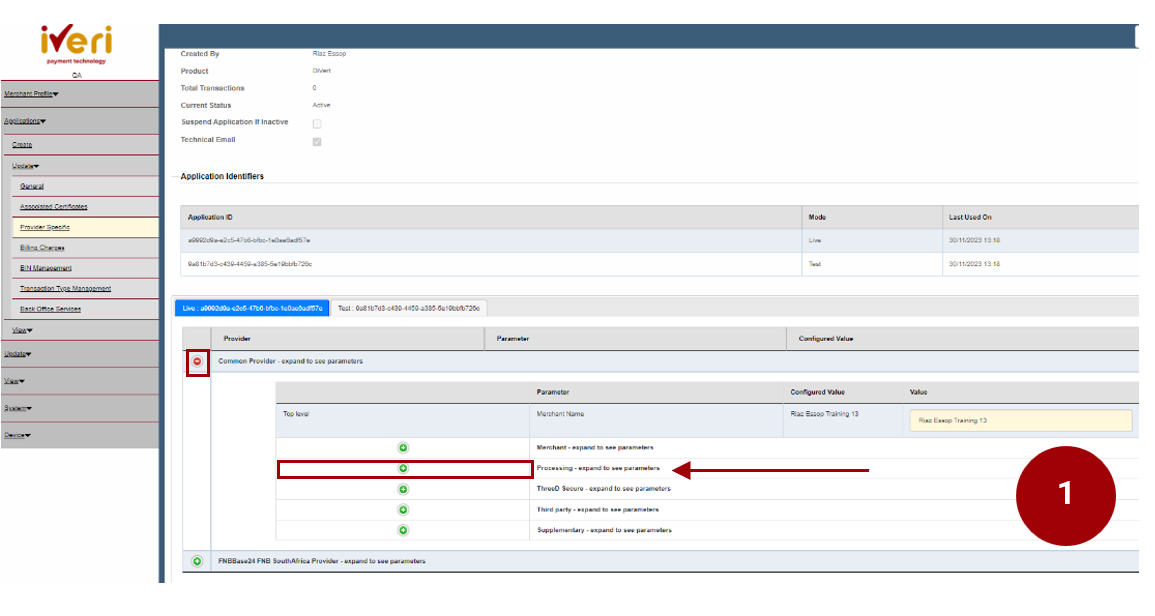
Task: Select the Live application ID tab
Action: (251, 308)
